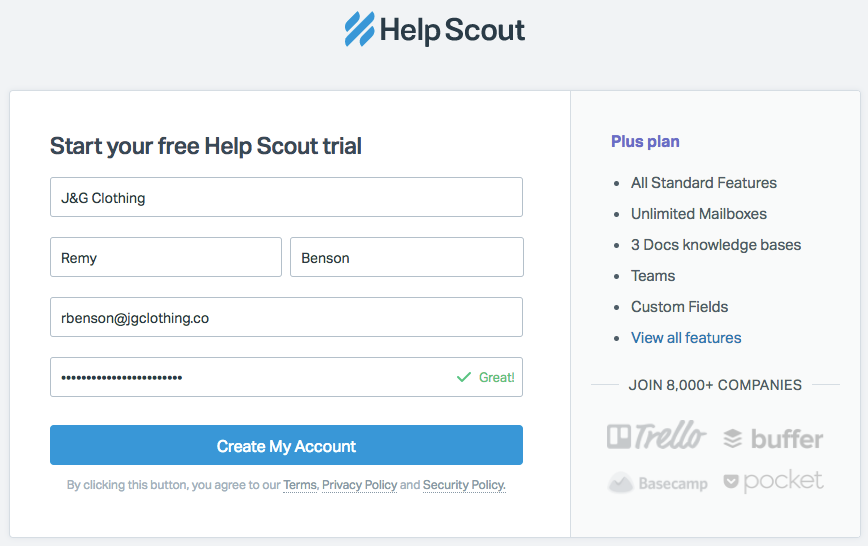Click the Help Scout logo icon
868x546 pixels.
359,29
